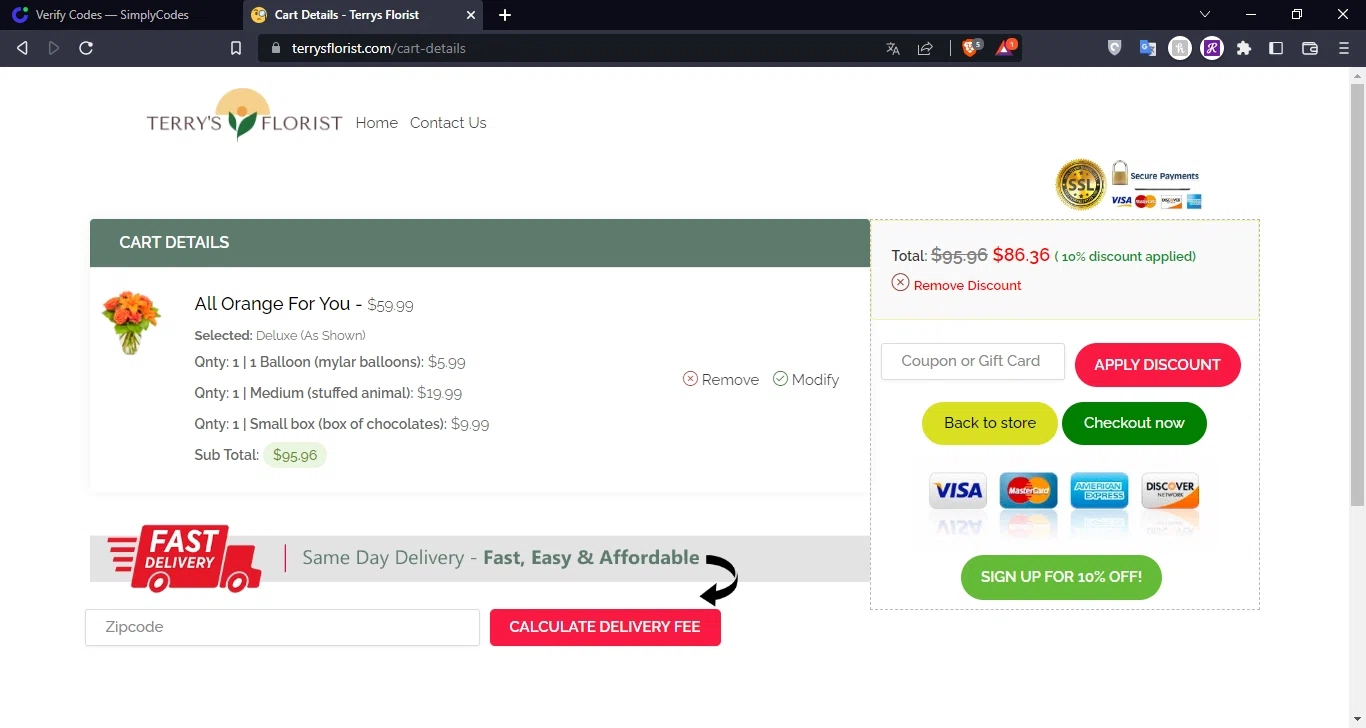Click CALCULATE DELIVERY FEE button
1366x728 pixels.
coord(605,627)
